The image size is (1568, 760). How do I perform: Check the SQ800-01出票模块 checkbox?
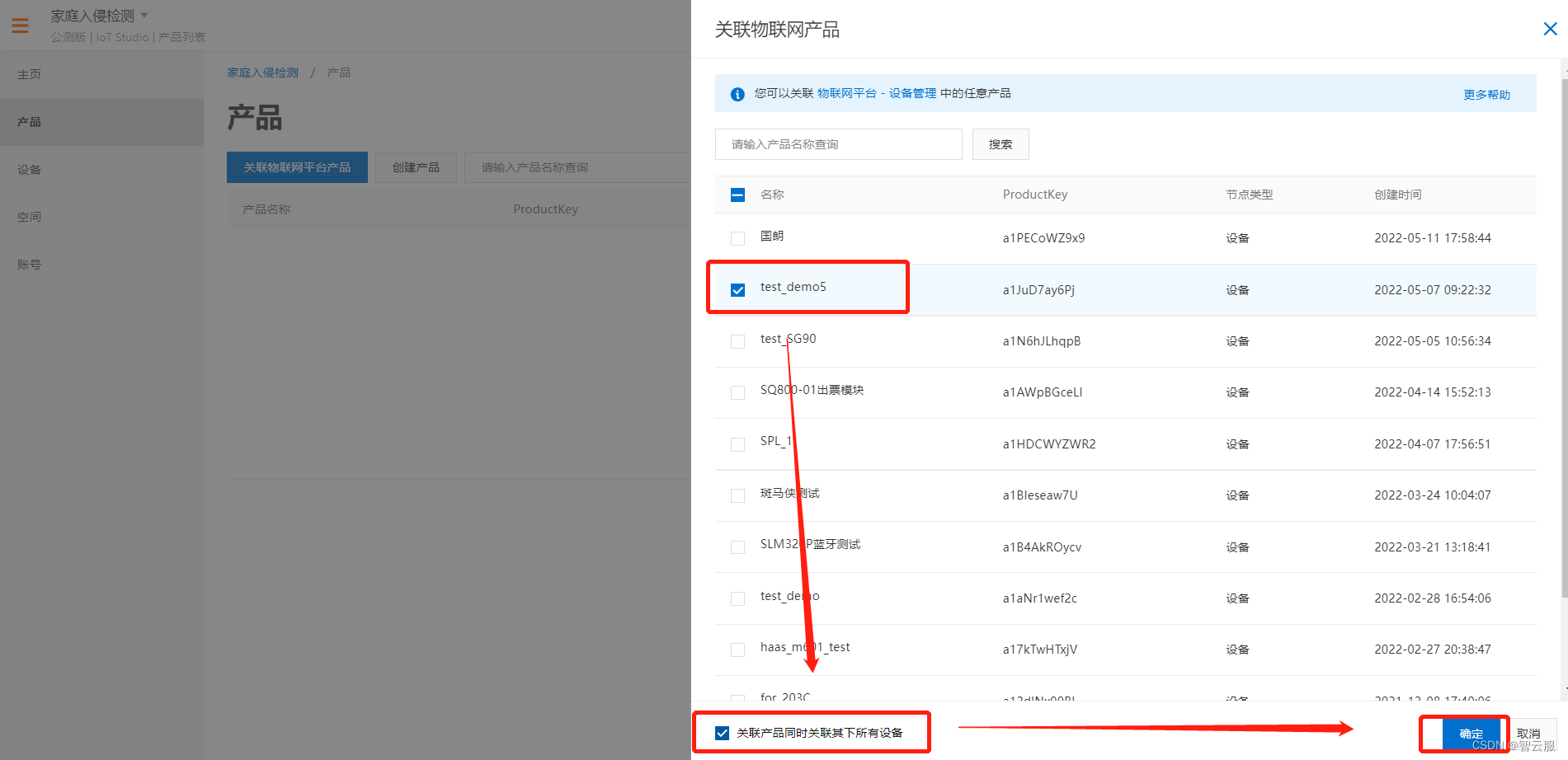pos(737,392)
